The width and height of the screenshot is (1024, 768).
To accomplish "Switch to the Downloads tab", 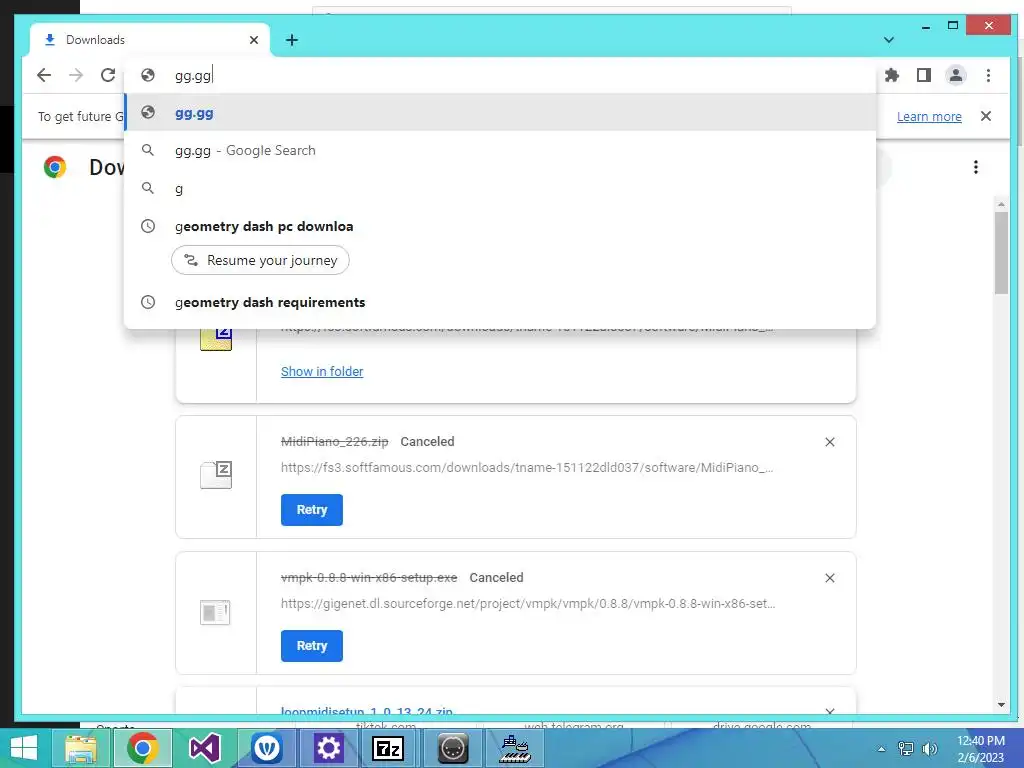I will 150,40.
